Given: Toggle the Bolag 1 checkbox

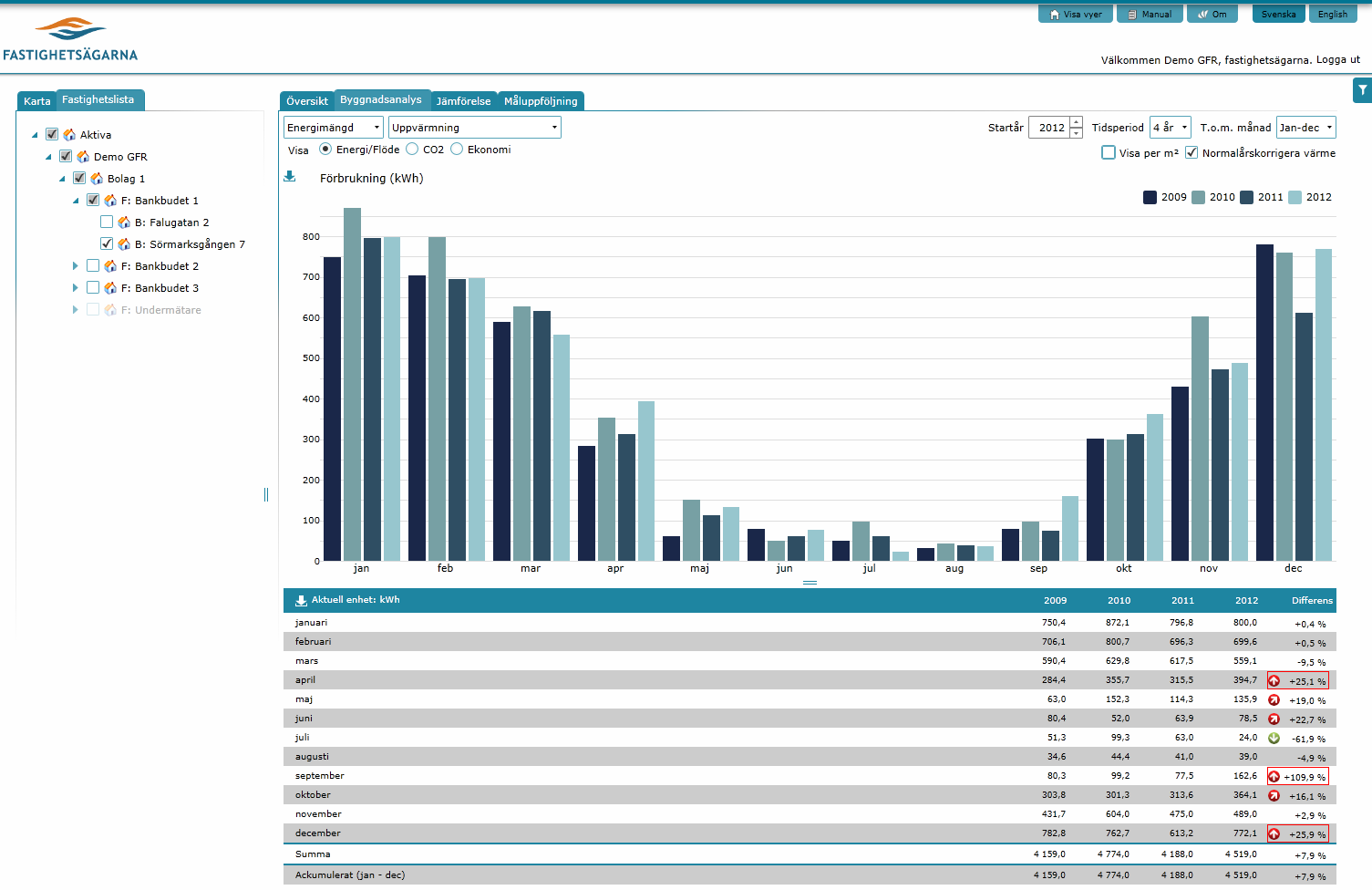Looking at the screenshot, I should (79, 178).
